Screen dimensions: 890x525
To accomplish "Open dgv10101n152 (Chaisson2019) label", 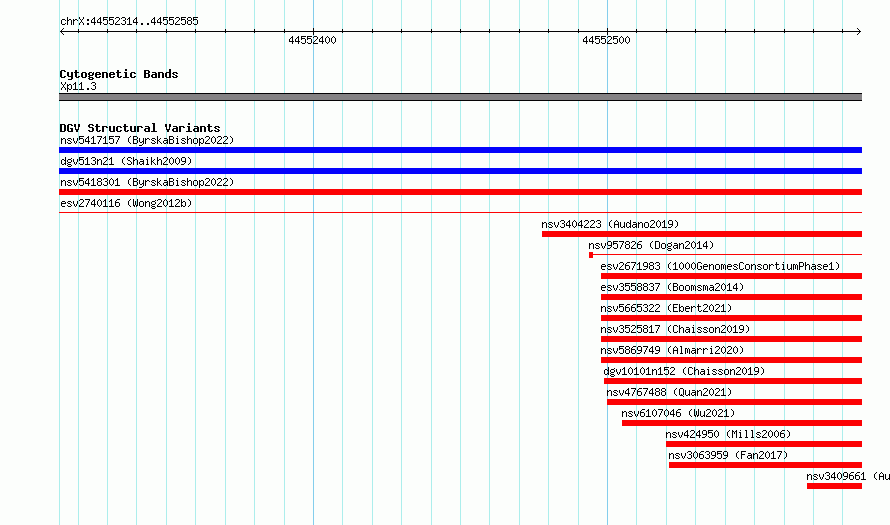I will pyautogui.click(x=684, y=371).
